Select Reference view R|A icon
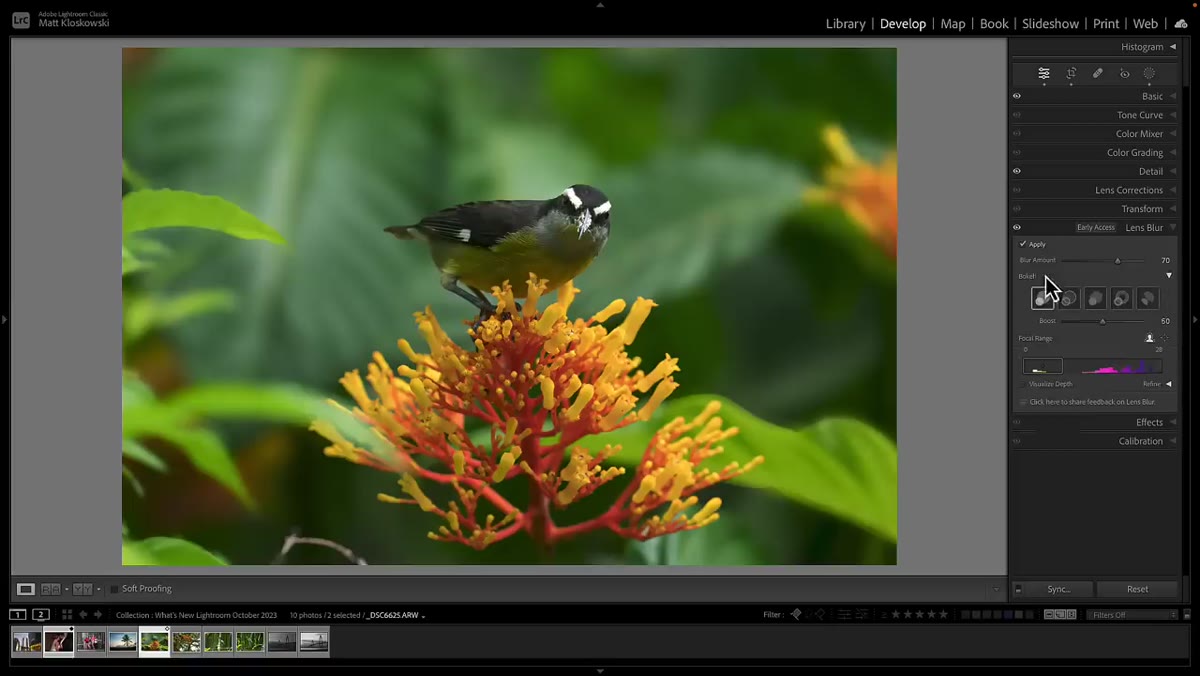 pos(50,589)
